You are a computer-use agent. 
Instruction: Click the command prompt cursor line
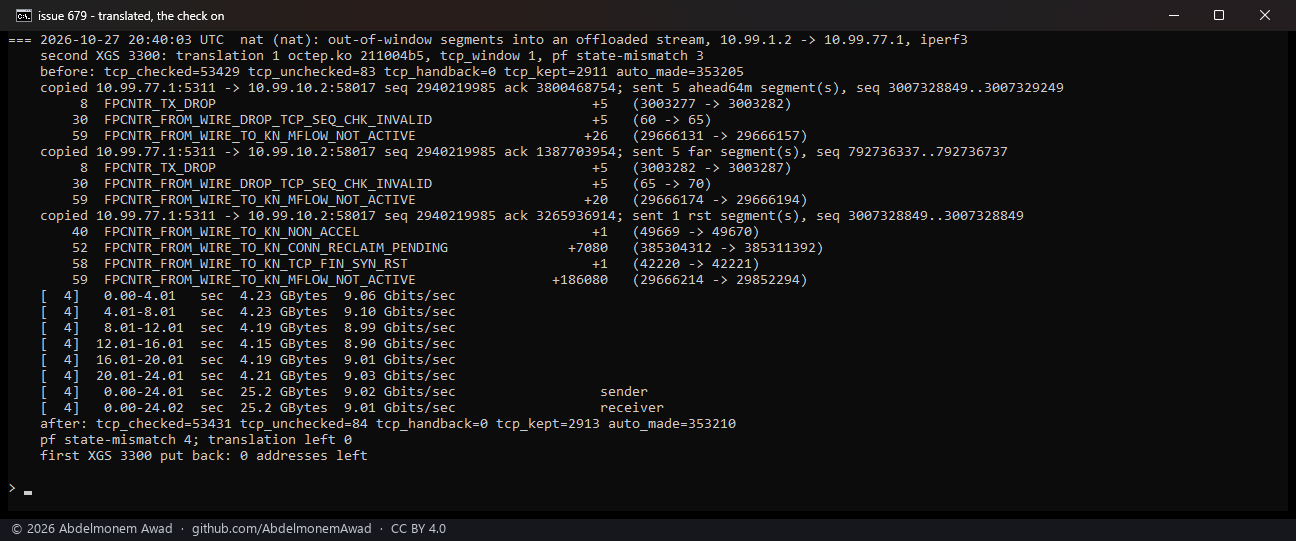(x=20, y=488)
